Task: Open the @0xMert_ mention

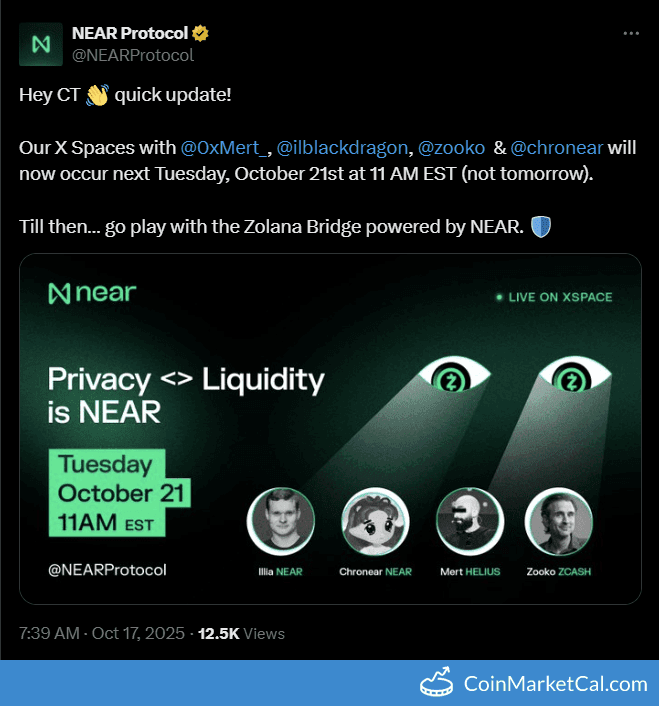Action: click(x=225, y=148)
